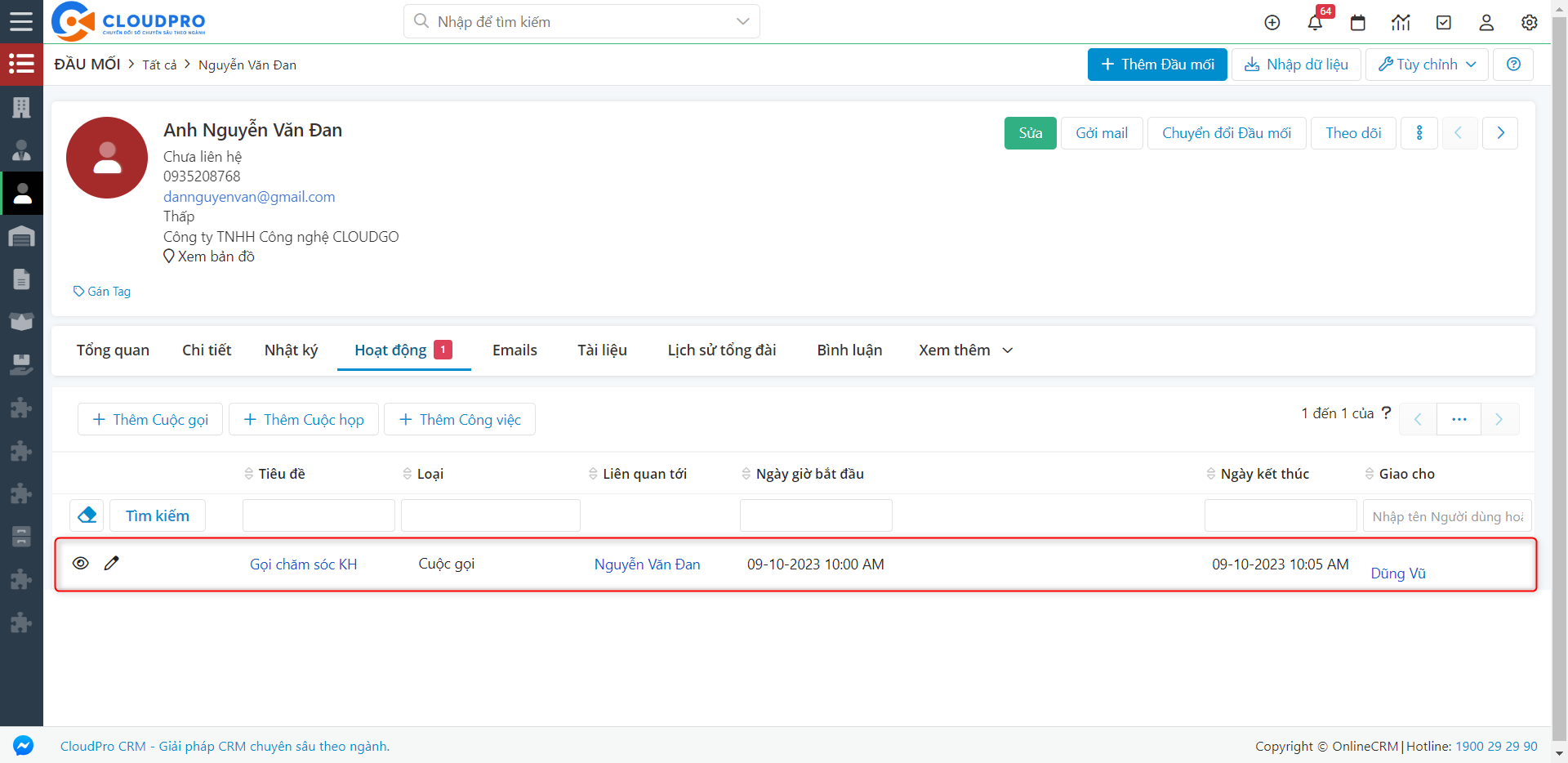Switch to Emails tab
Screen dimensions: 1568x763
[514, 350]
